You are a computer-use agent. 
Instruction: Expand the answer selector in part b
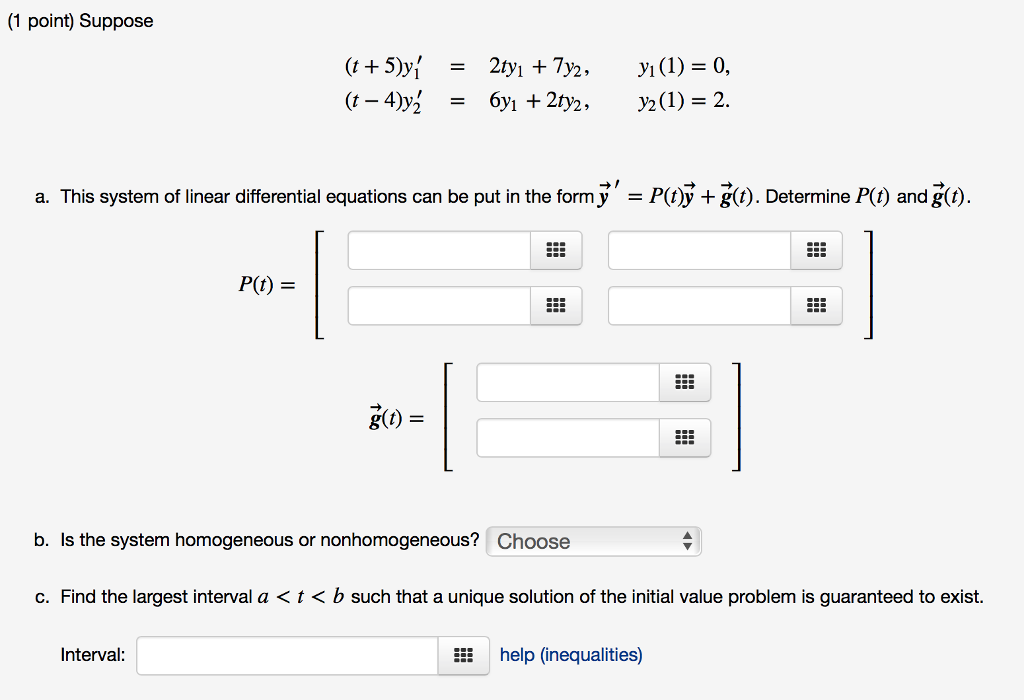pyautogui.click(x=688, y=541)
